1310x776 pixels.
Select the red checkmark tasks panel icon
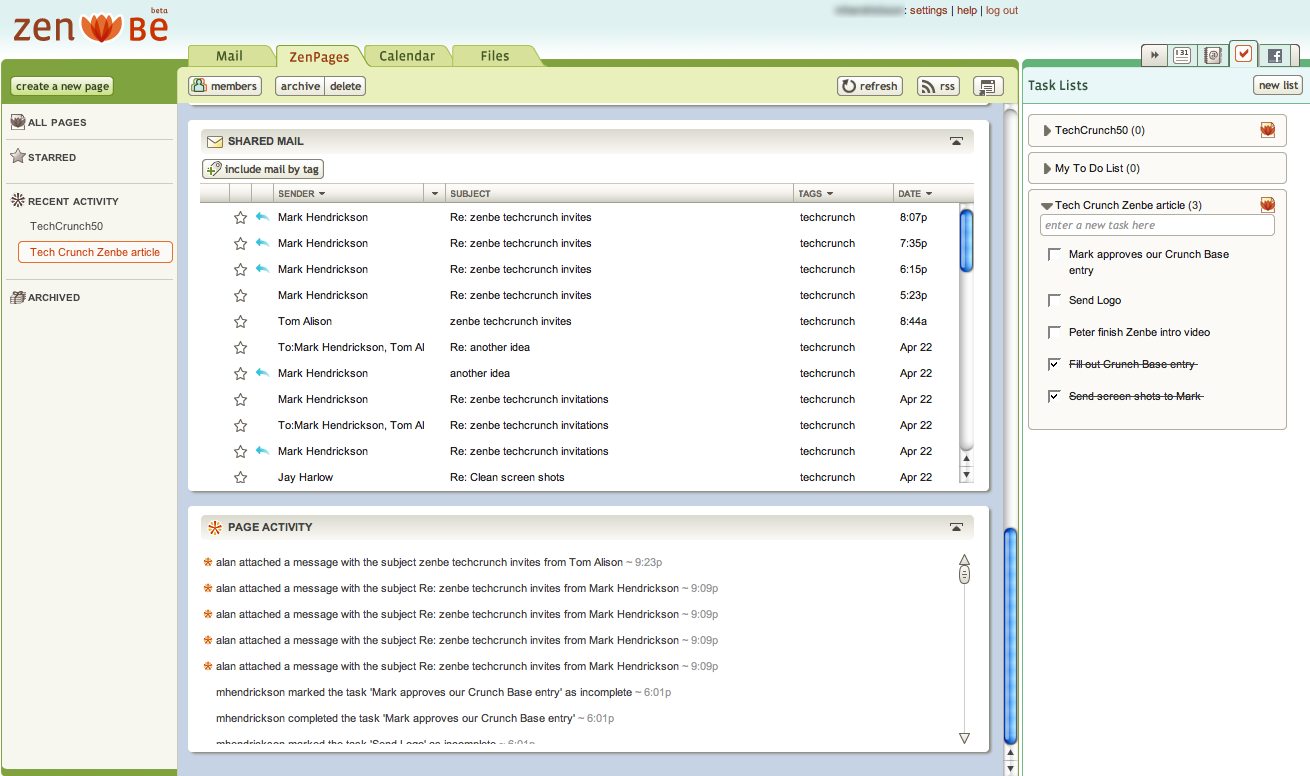tap(1243, 54)
